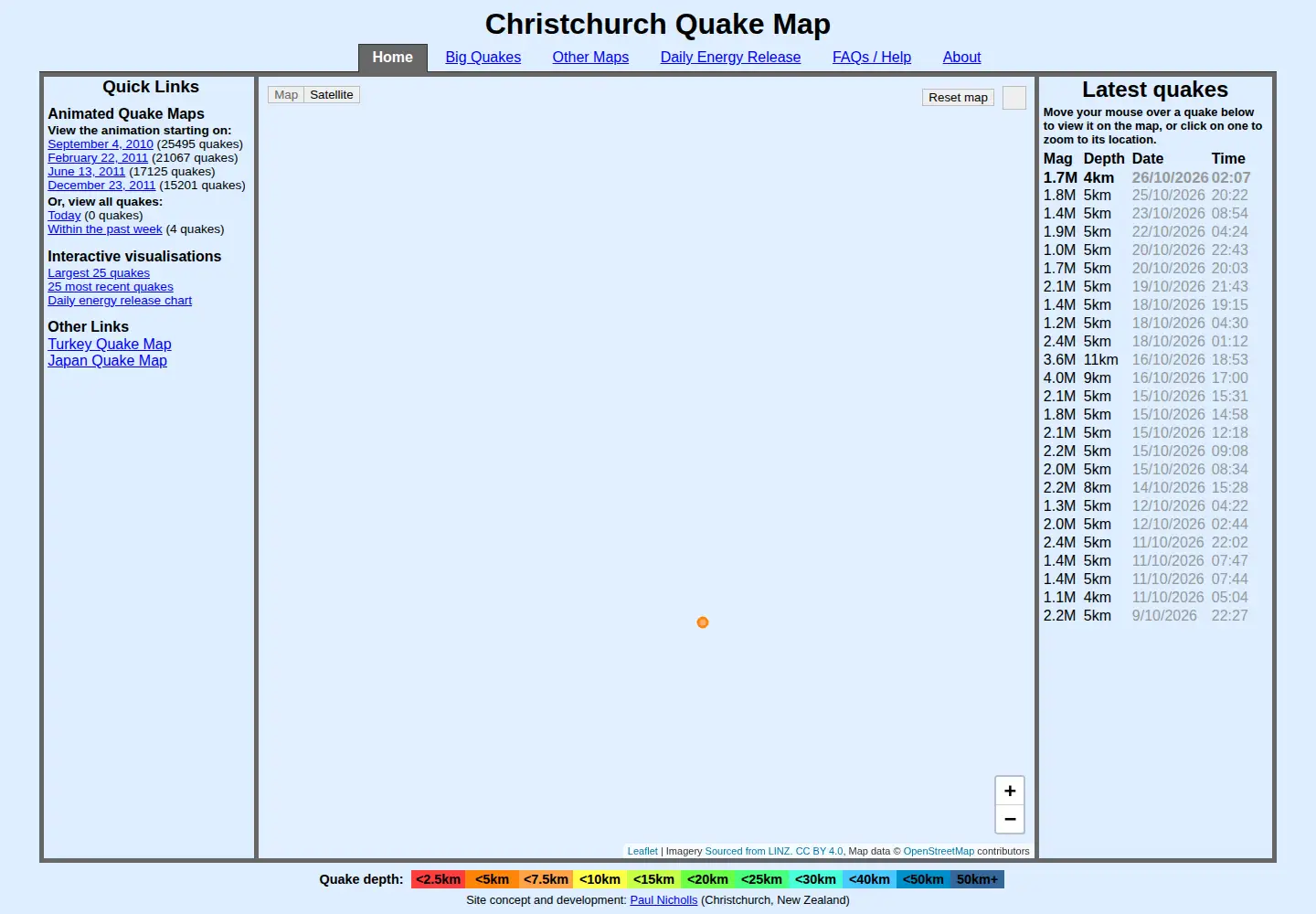This screenshot has width=1316, height=914.
Task: Click the blank square button beside Reset map
Action: coord(1014,98)
